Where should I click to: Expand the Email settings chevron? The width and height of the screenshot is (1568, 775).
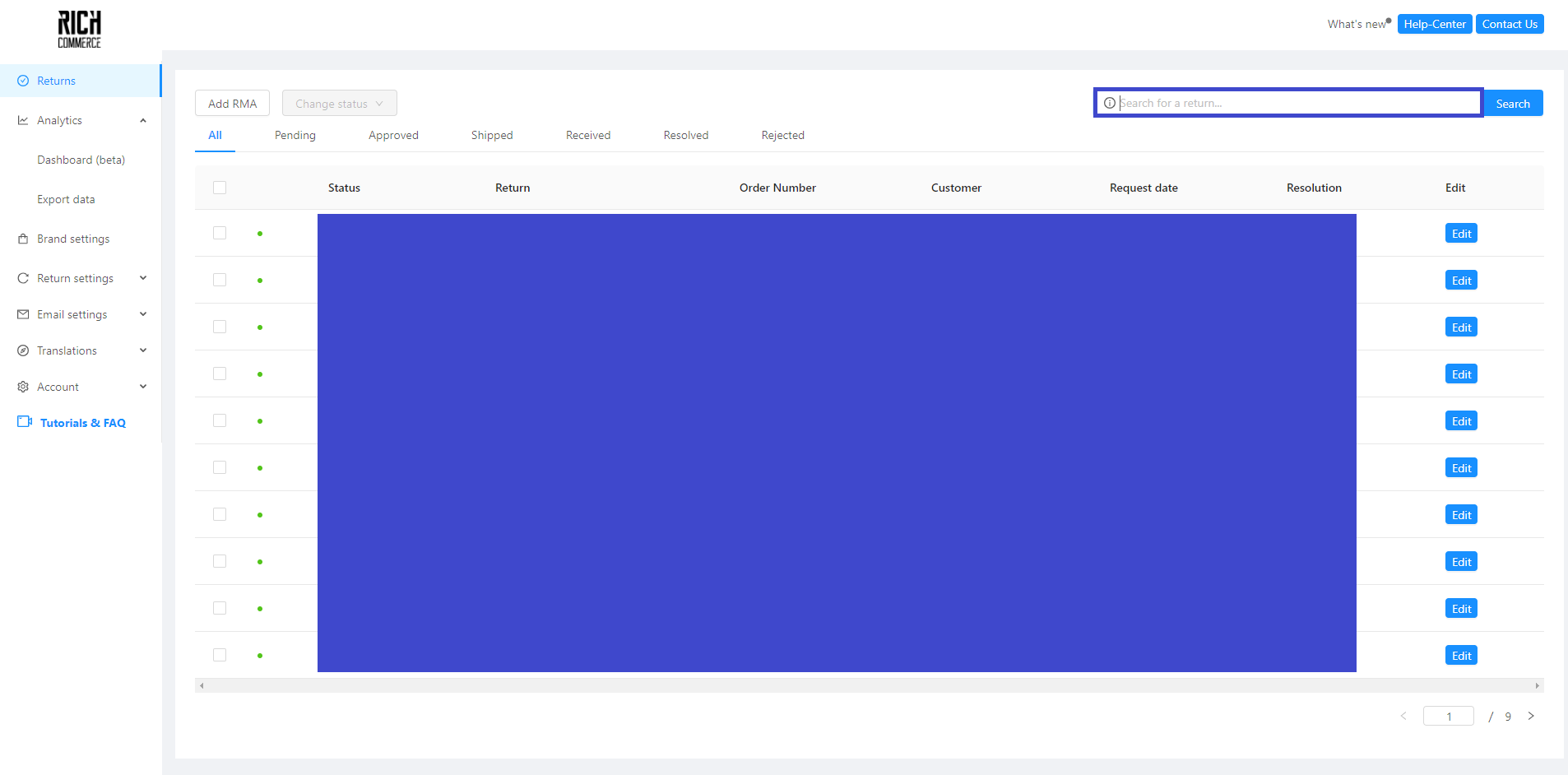(x=143, y=314)
